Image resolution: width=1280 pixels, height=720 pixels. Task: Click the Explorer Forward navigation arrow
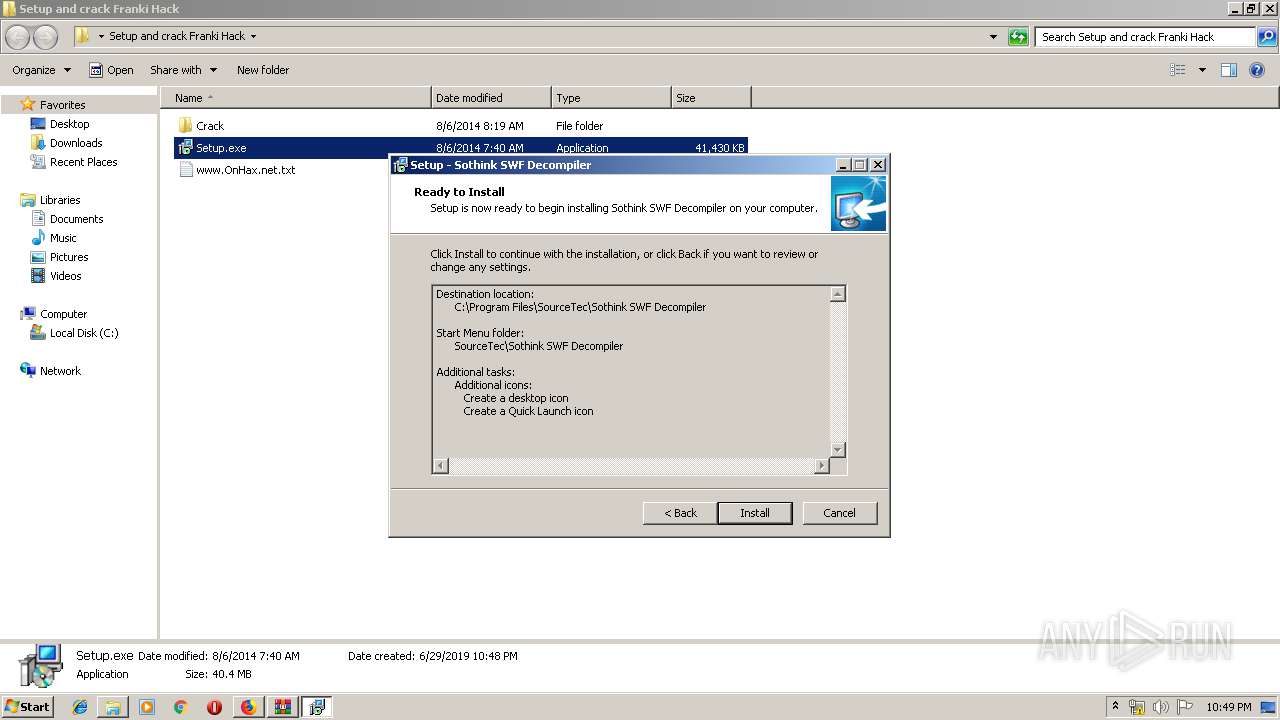coord(45,37)
